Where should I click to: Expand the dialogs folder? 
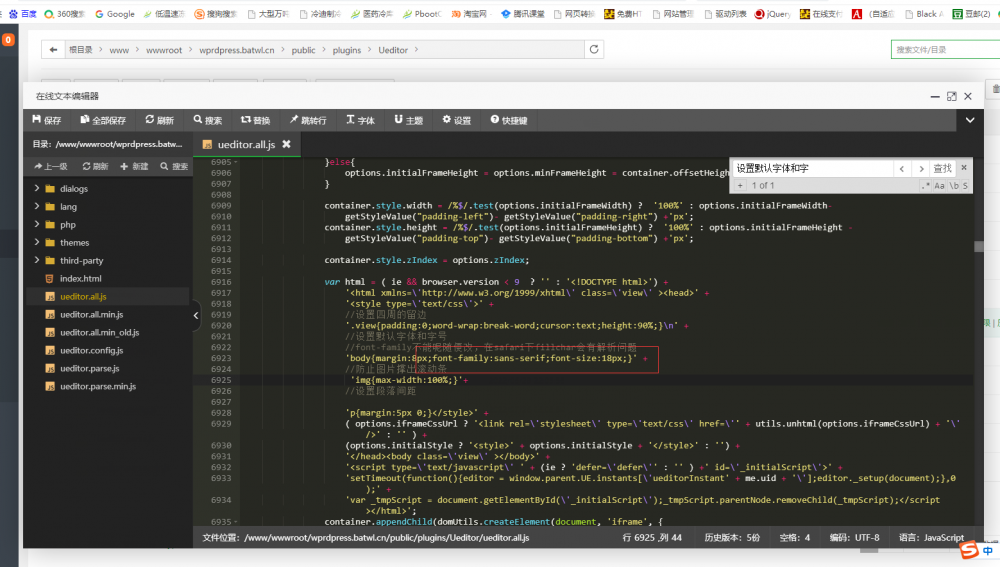point(36,188)
